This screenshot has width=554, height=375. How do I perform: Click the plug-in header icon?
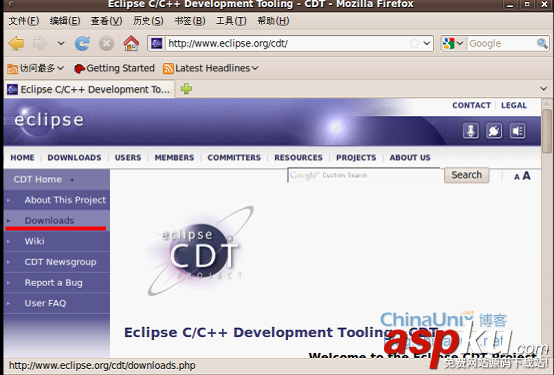[494, 131]
